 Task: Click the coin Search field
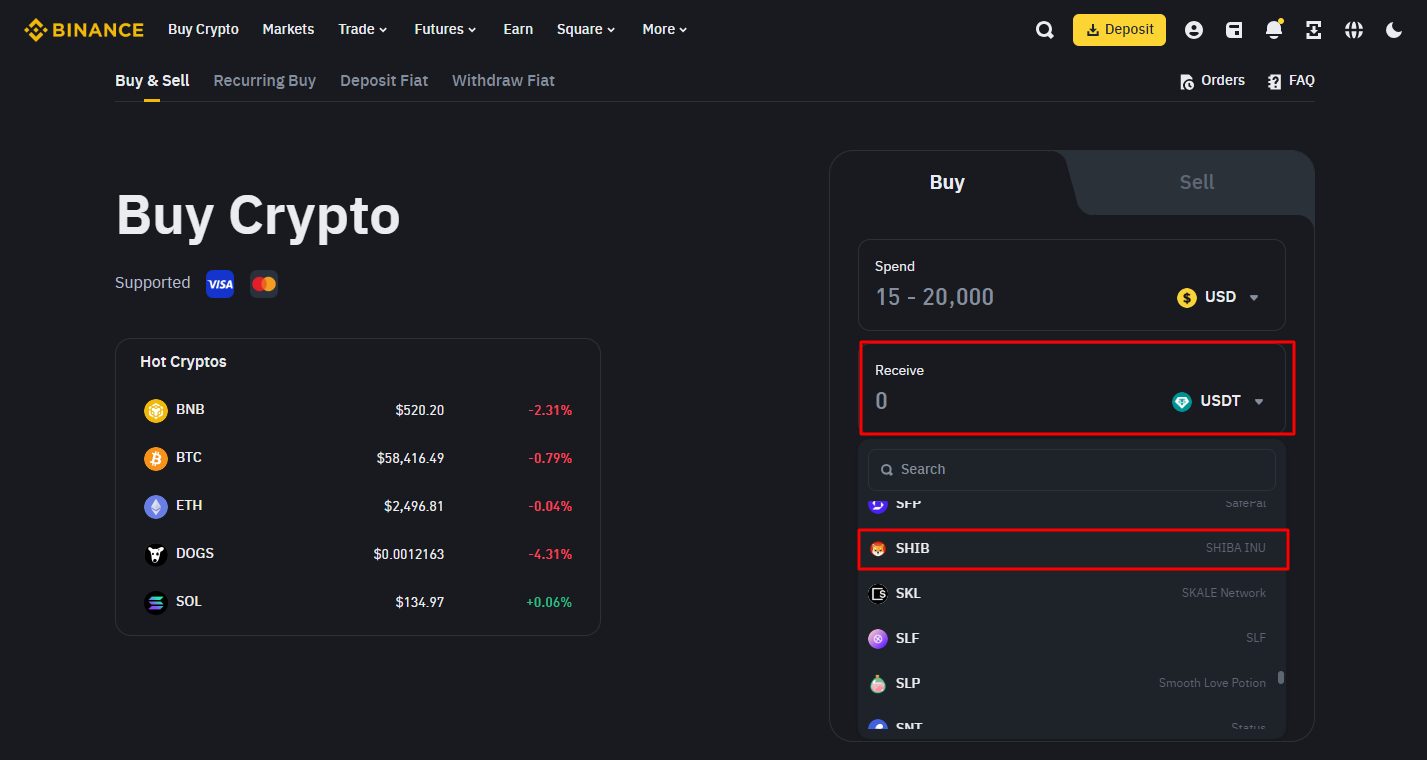pos(1072,469)
